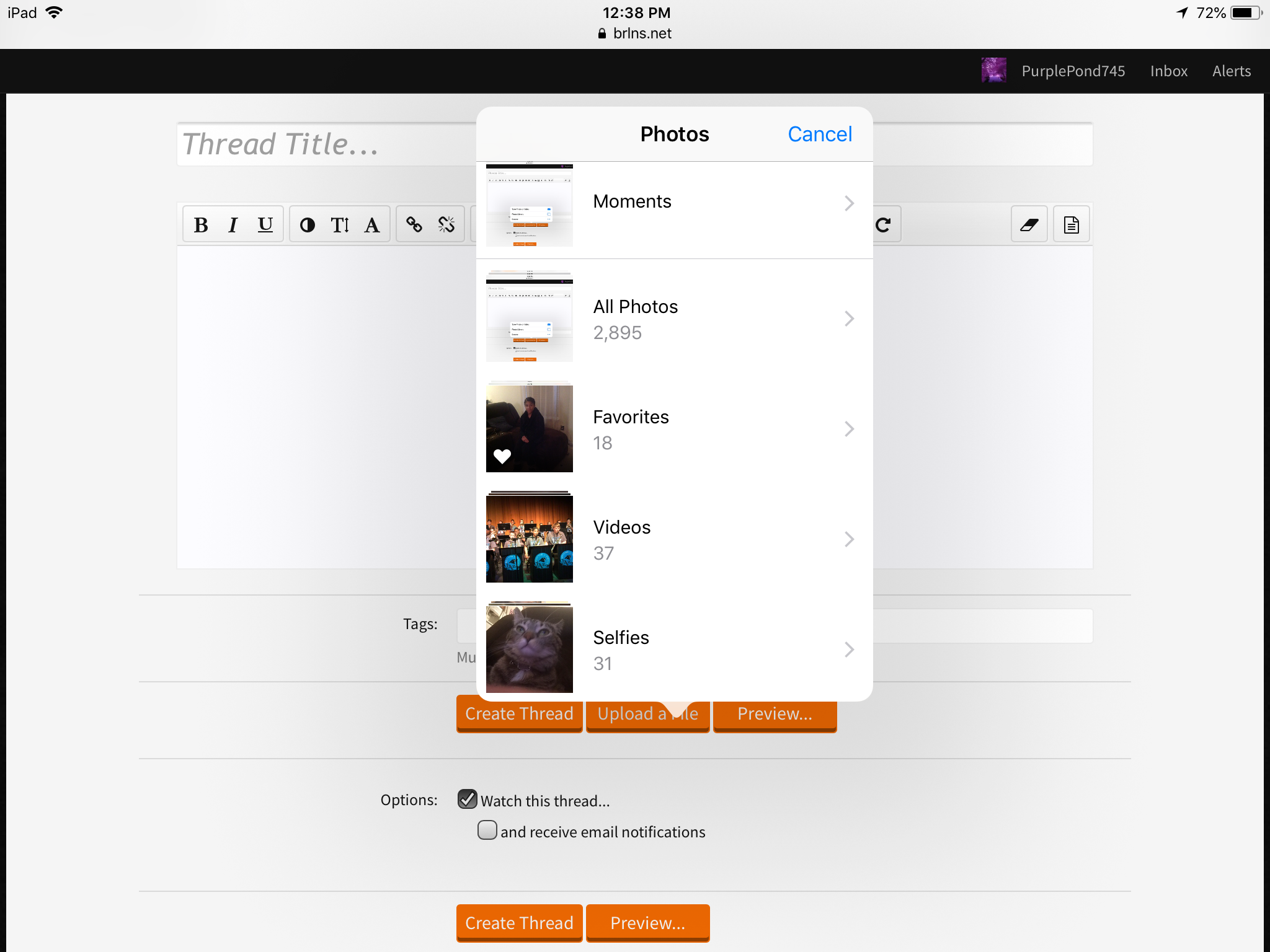Viewport: 1270px width, 952px height.
Task: Remove formatting with the eraser icon
Action: [x=1029, y=224]
